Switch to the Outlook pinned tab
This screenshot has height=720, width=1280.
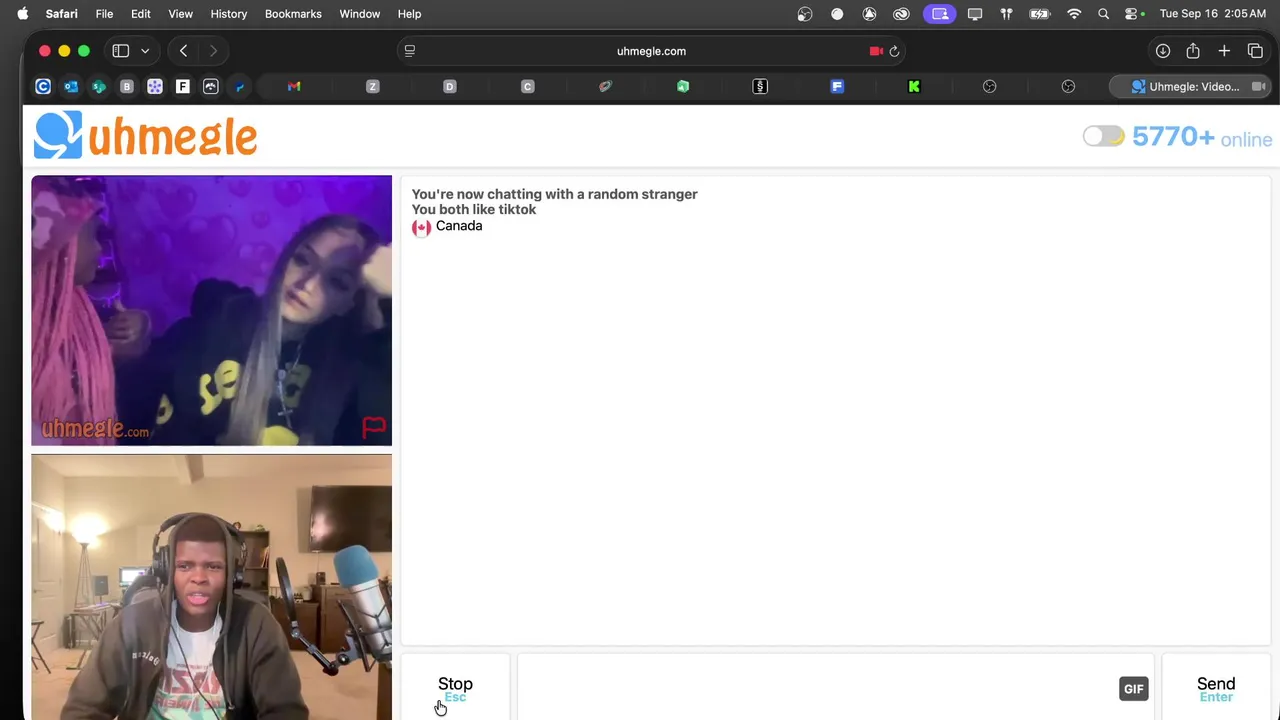(x=71, y=87)
